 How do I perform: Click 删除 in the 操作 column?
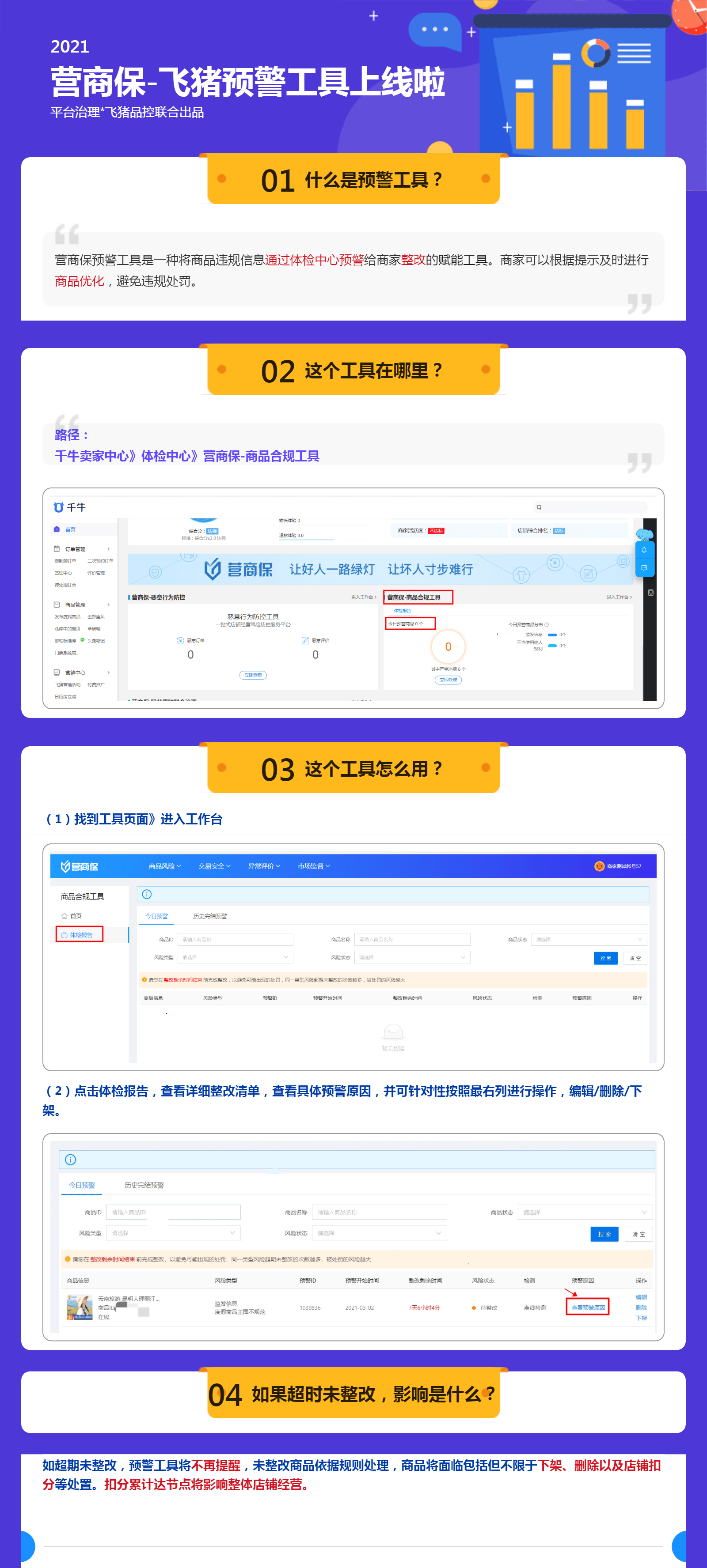coord(641,1307)
